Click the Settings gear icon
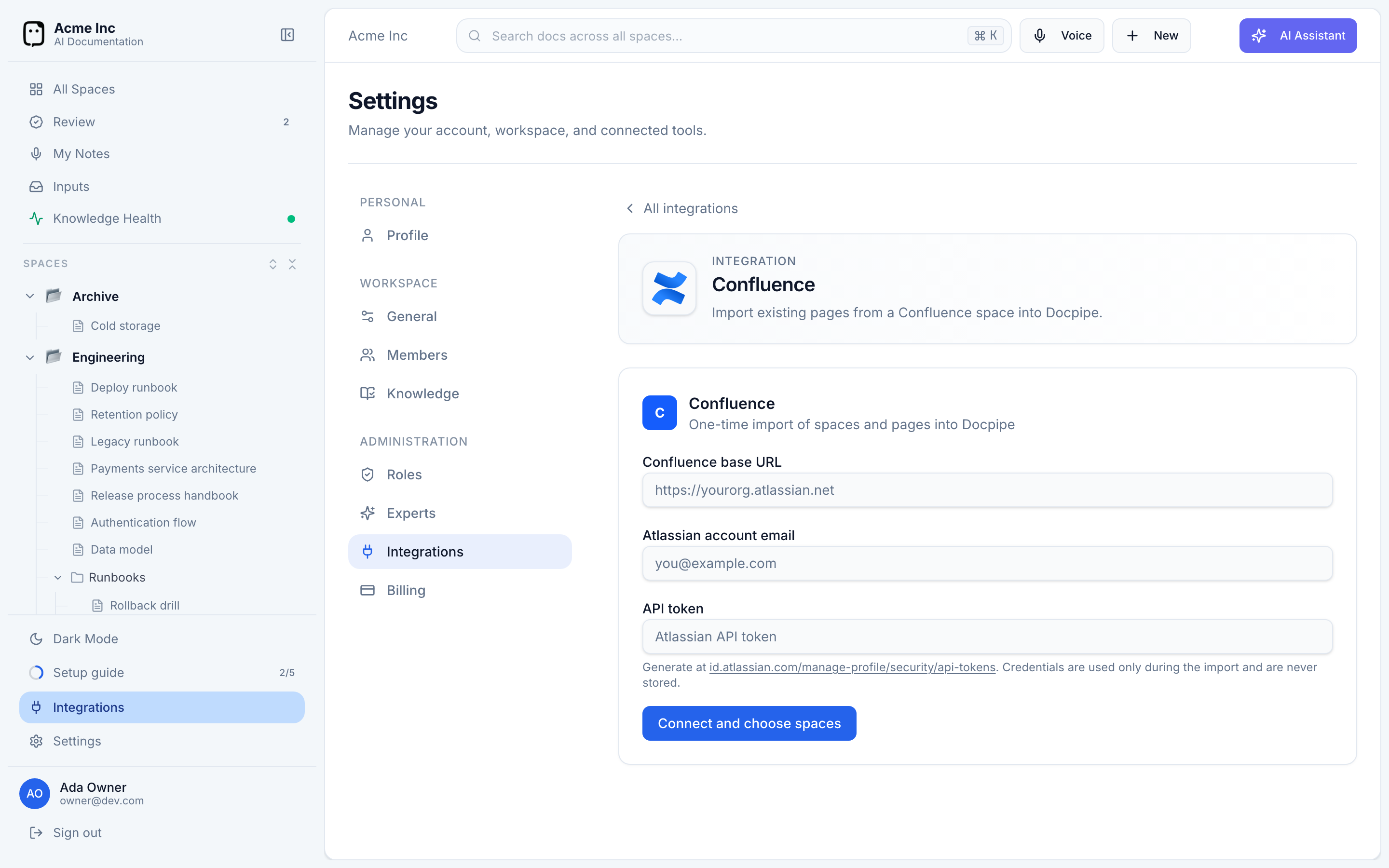The image size is (1389, 868). coord(36,741)
